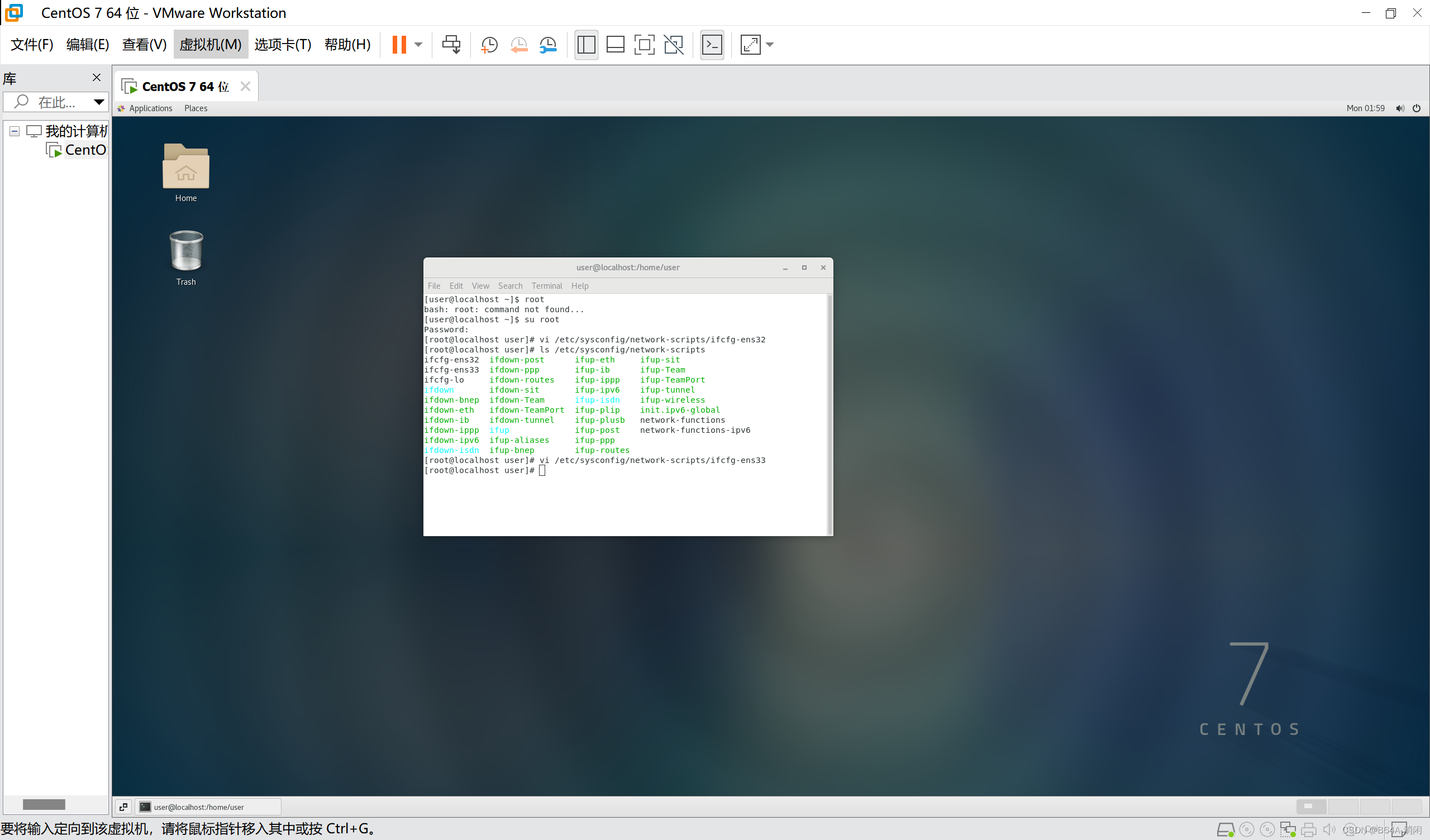Click the sound card status icon
1430x840 pixels.
pyautogui.click(x=1329, y=830)
